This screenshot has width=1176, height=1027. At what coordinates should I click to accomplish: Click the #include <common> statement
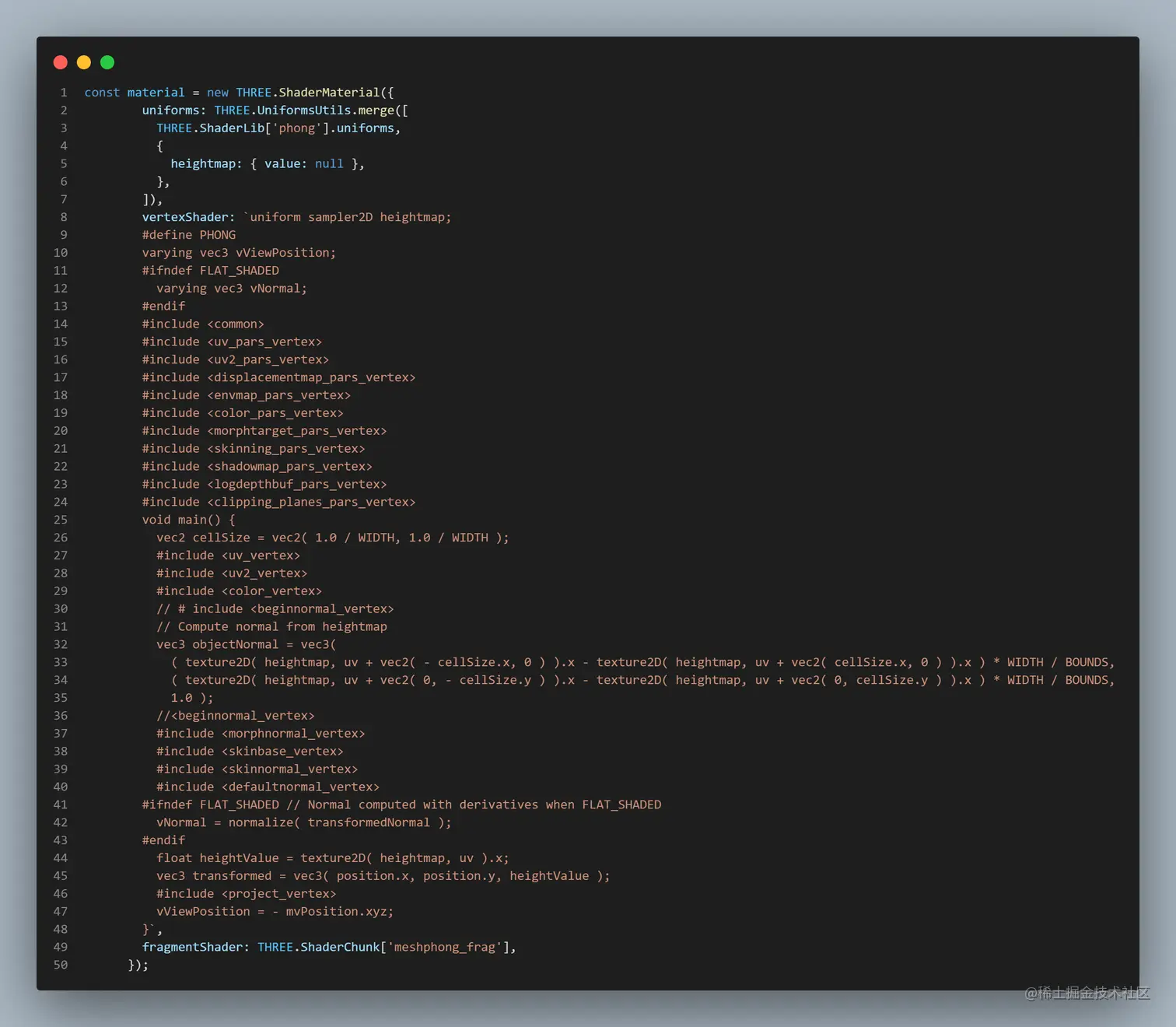click(x=203, y=324)
